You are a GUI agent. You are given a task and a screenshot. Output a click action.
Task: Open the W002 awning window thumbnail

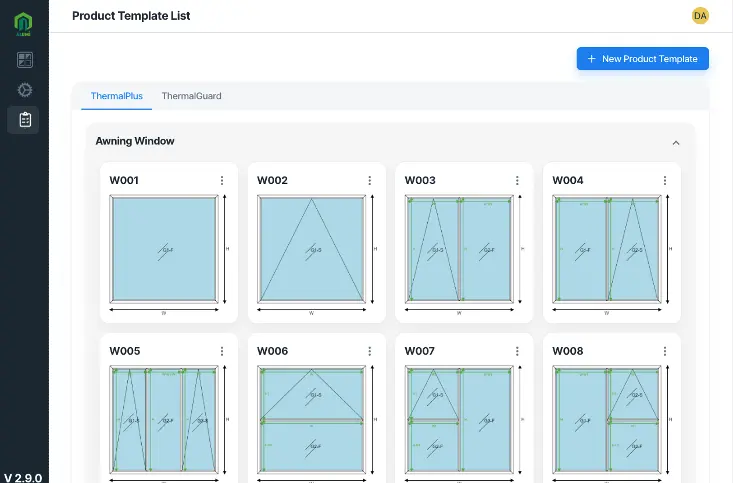pos(316,254)
